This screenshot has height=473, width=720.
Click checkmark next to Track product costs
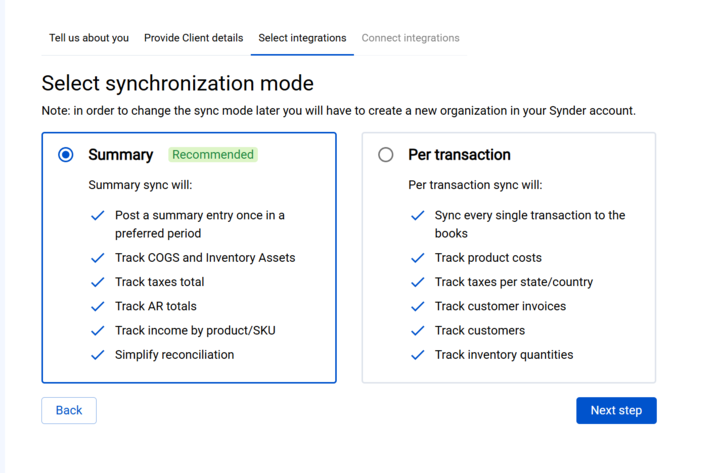(418, 258)
